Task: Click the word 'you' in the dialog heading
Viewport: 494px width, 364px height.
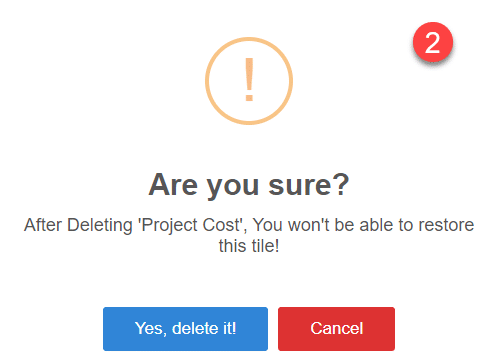Action: (x=233, y=187)
